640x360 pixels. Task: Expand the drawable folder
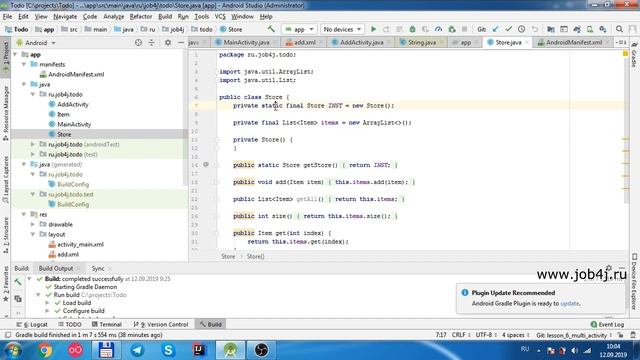(33, 224)
